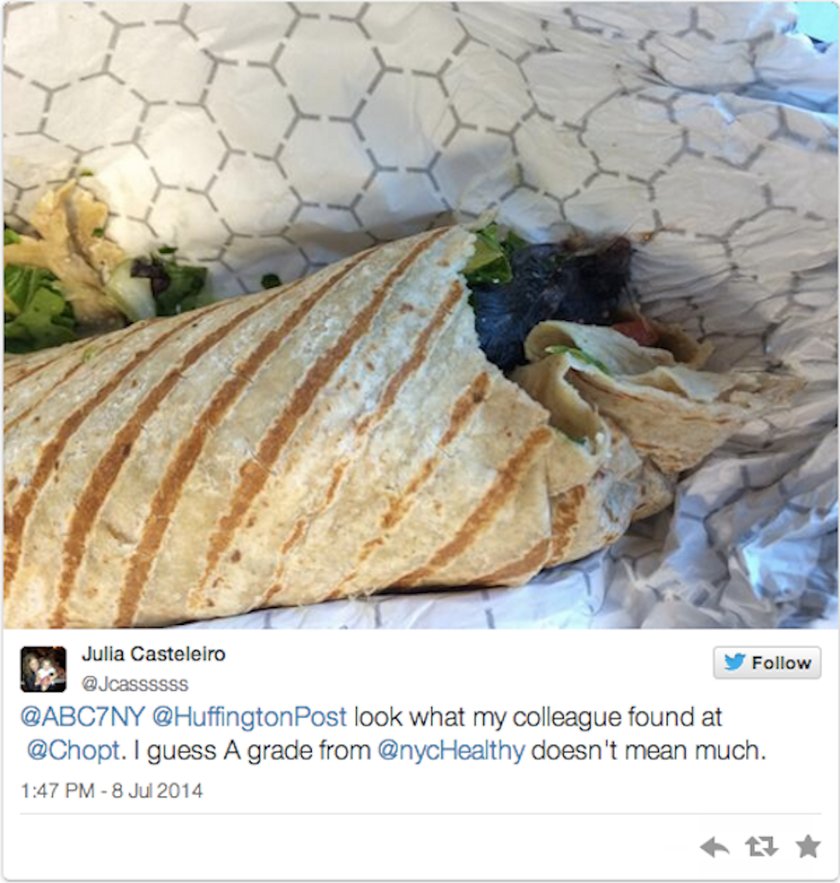This screenshot has width=840, height=883.
Task: Reply to the tweet using arrow icon
Action: 714,846
